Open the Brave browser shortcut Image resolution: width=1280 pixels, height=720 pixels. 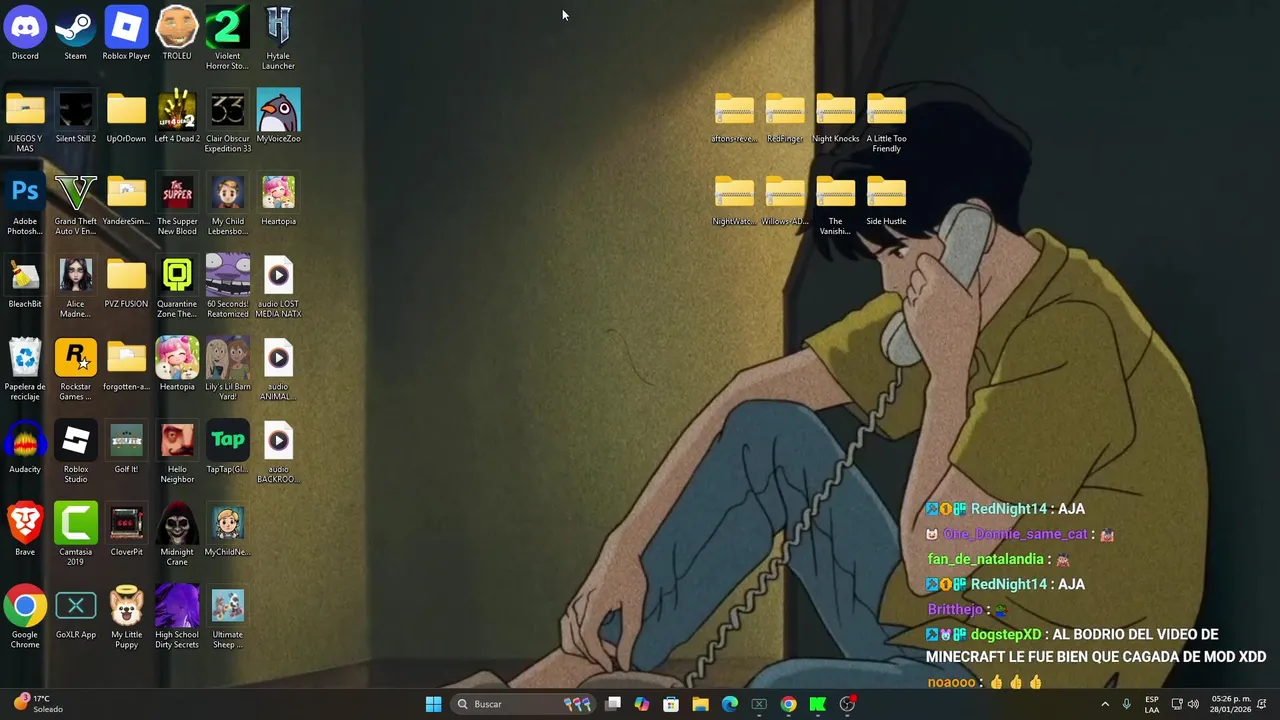pyautogui.click(x=25, y=530)
